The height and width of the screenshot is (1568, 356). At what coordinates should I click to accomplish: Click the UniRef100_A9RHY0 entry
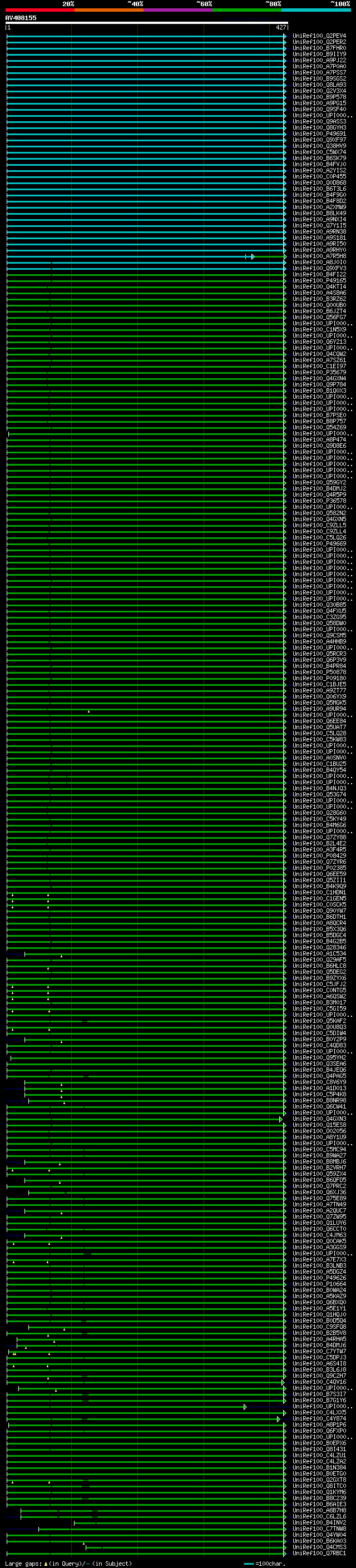319,250
